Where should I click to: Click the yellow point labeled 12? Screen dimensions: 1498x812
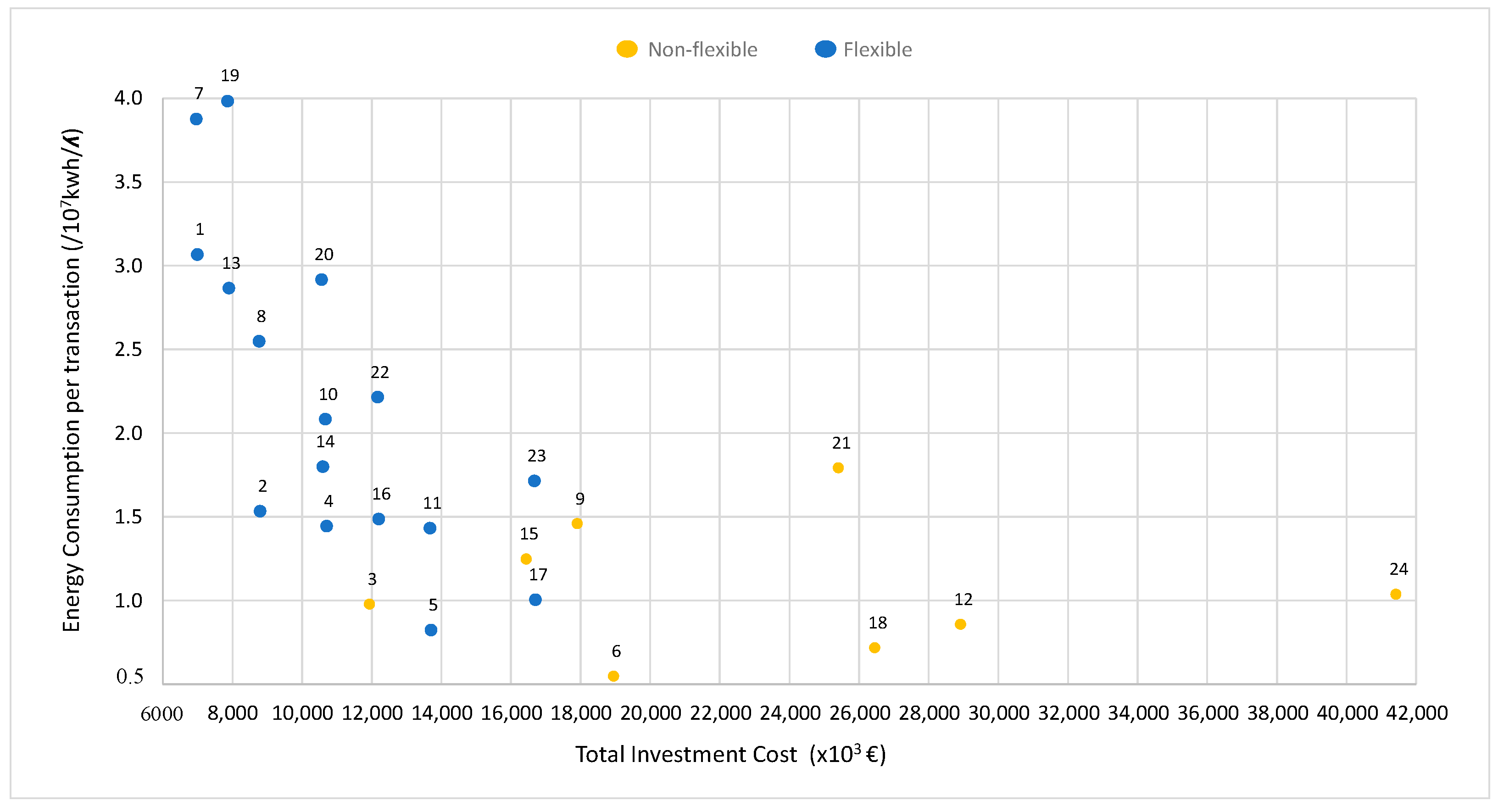pyautogui.click(x=960, y=624)
